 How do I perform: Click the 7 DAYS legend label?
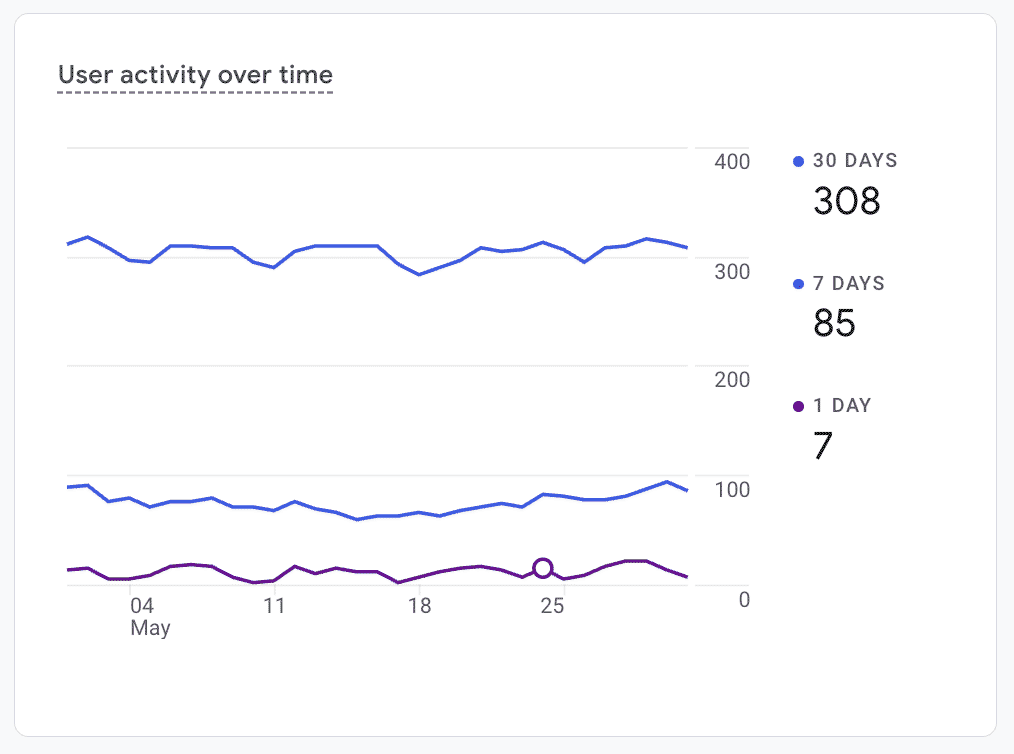[849, 284]
